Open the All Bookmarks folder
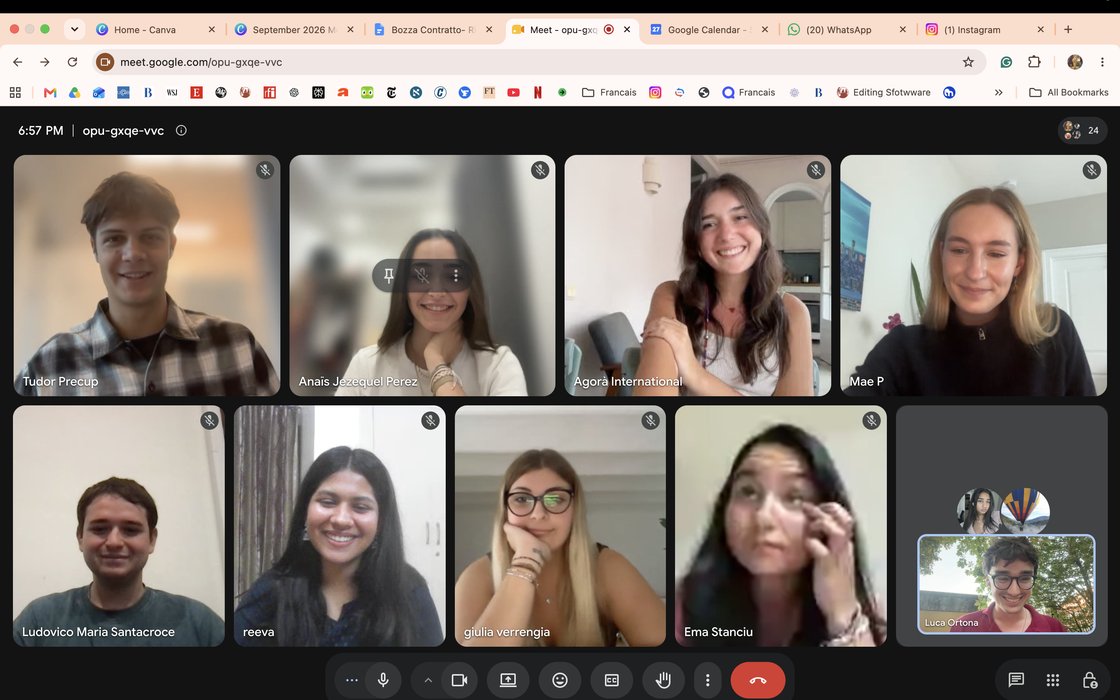The image size is (1120, 700). click(1069, 92)
